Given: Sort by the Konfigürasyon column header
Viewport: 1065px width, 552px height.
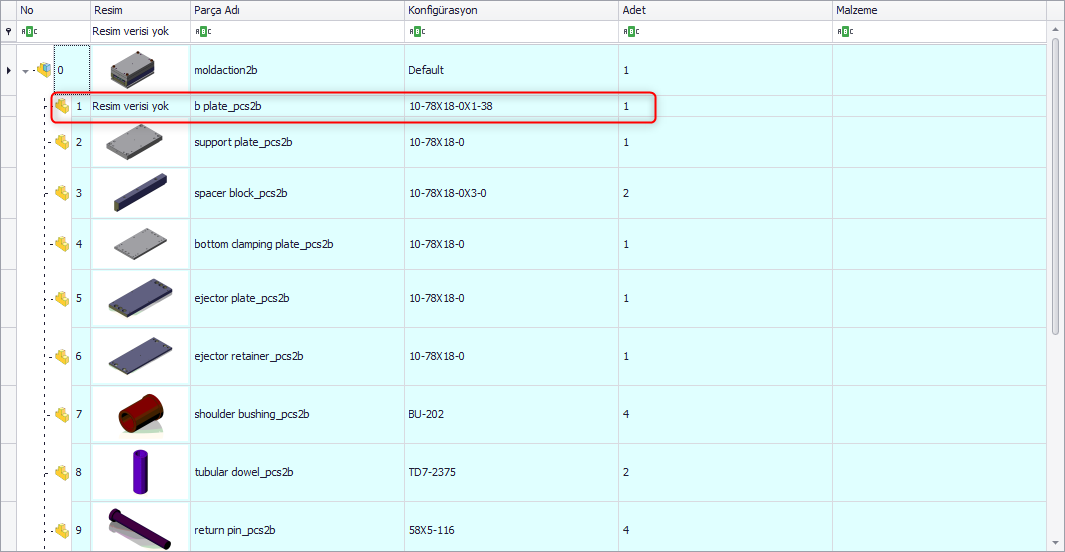Looking at the screenshot, I should (x=511, y=10).
